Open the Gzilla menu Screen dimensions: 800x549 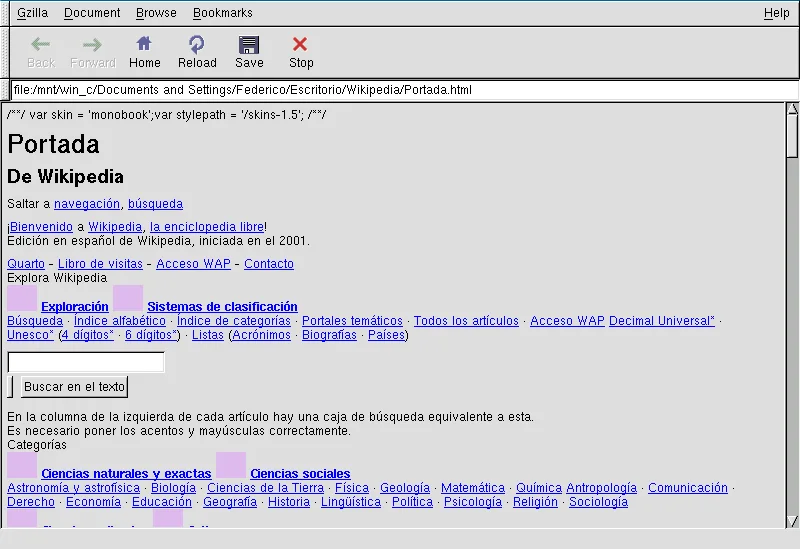[32, 13]
